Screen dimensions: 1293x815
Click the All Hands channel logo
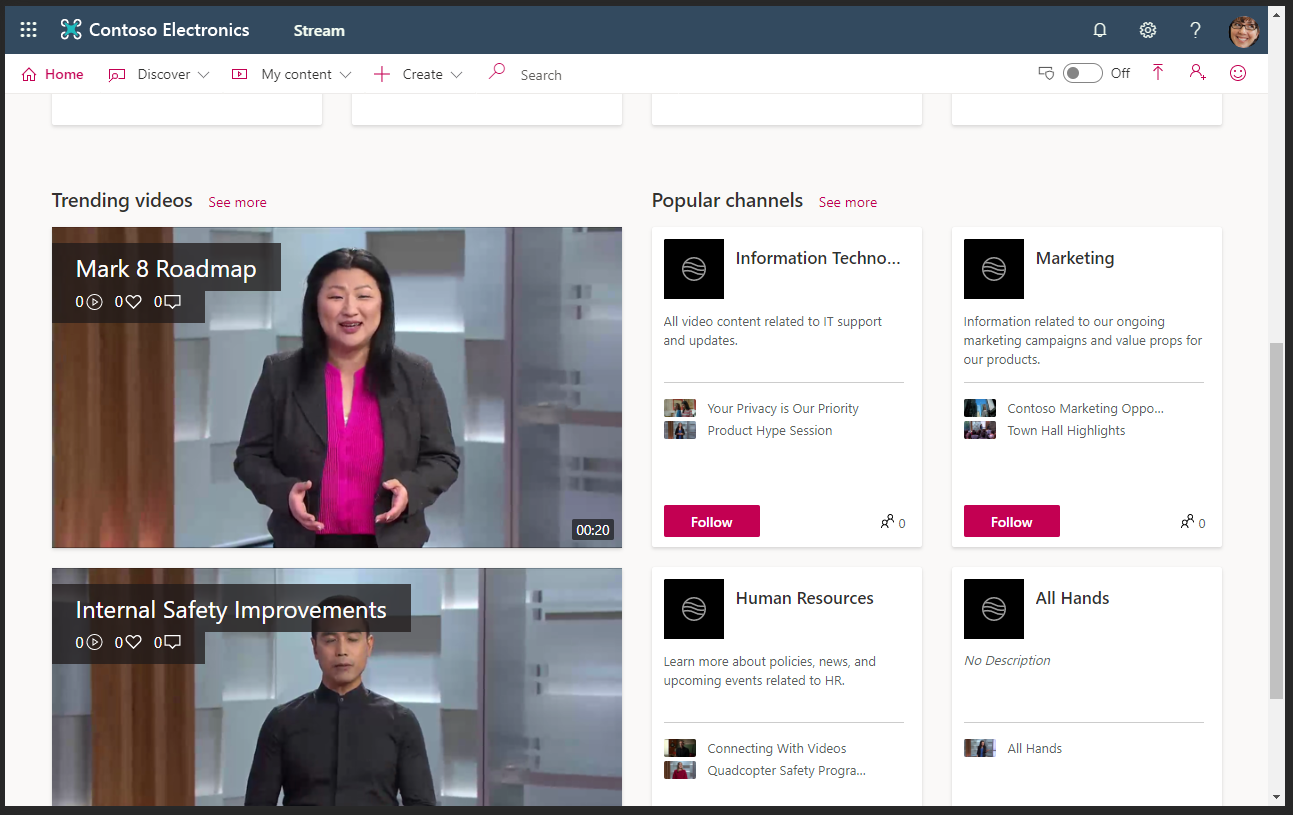(994, 609)
